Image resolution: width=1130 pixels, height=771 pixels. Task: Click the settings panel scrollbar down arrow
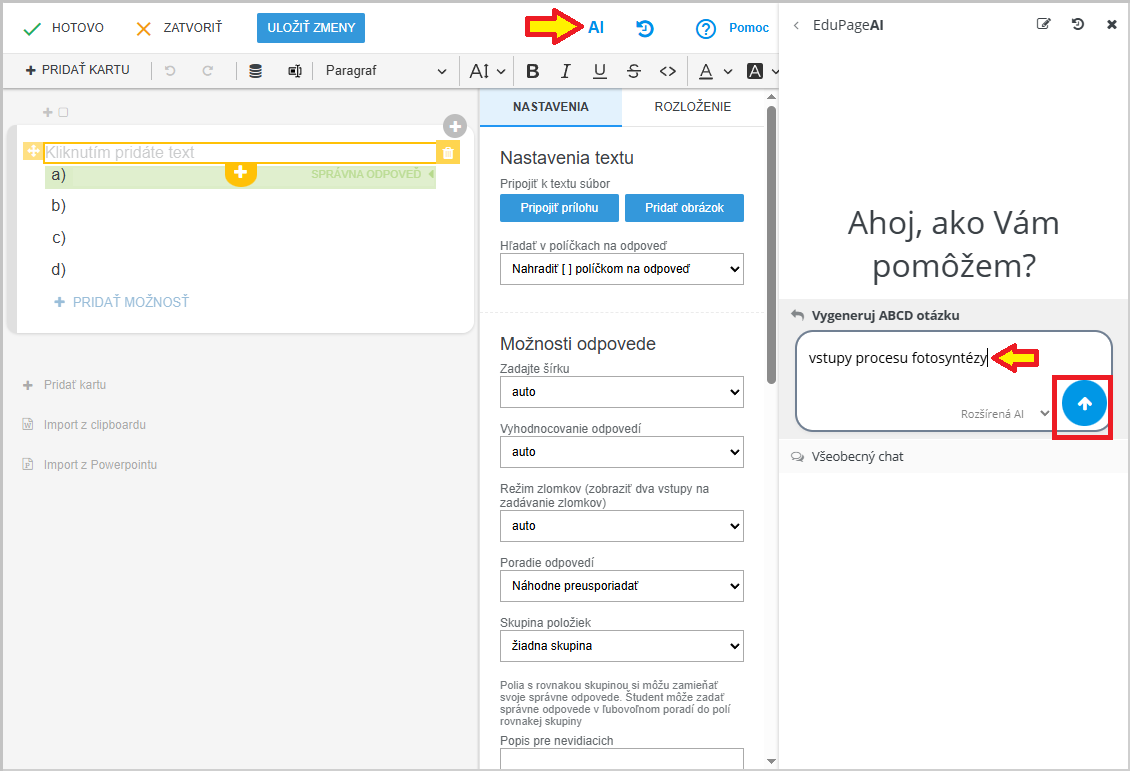771,761
